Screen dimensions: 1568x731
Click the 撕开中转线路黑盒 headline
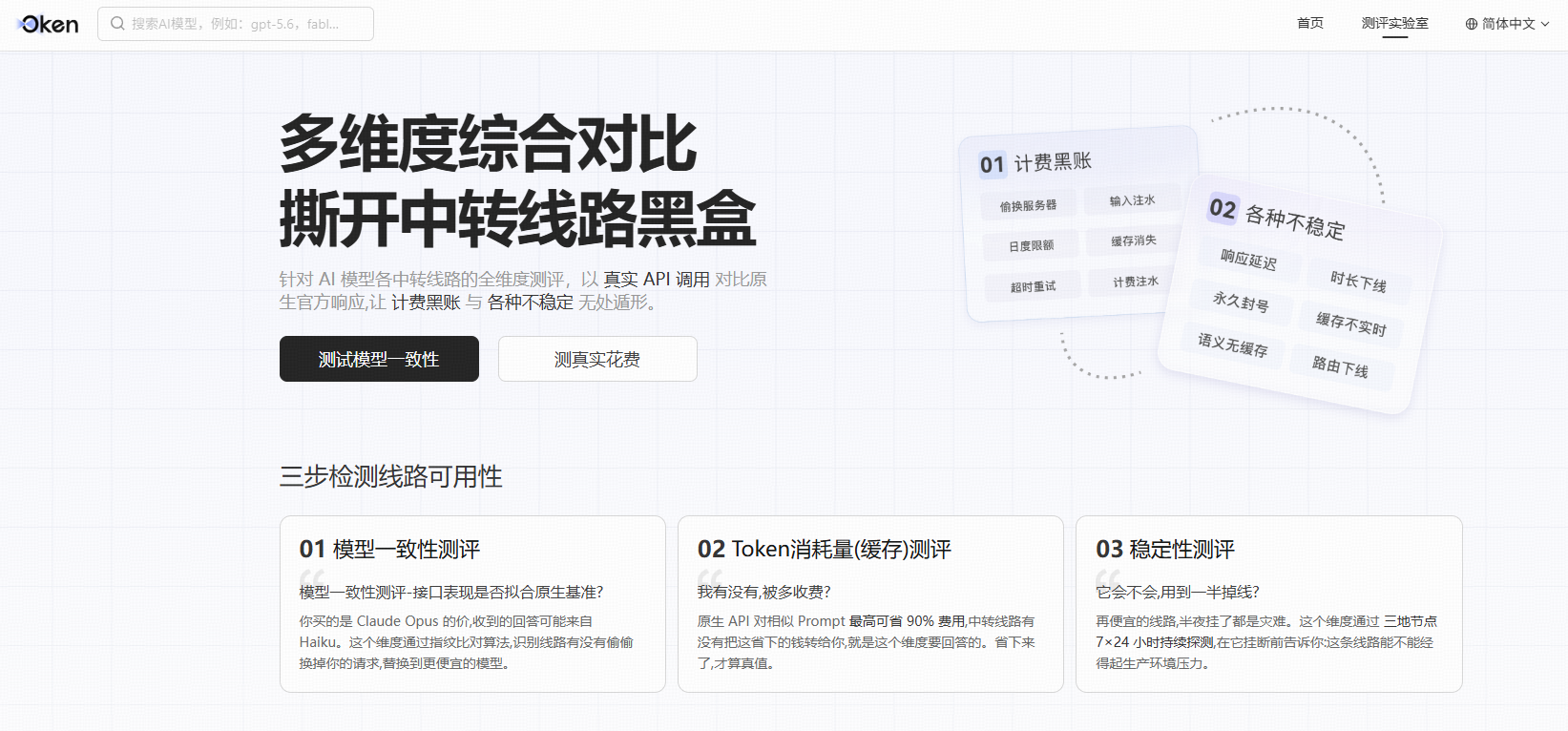(x=518, y=219)
